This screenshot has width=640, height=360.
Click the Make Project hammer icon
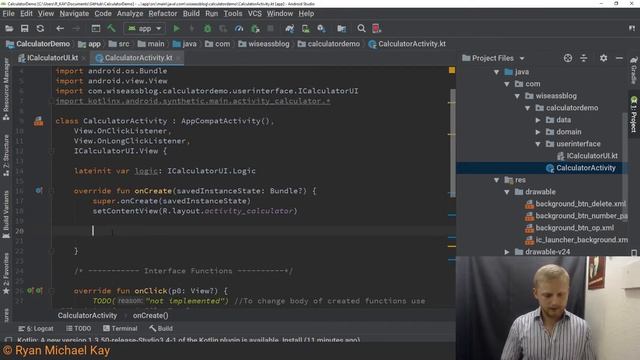coord(111,28)
